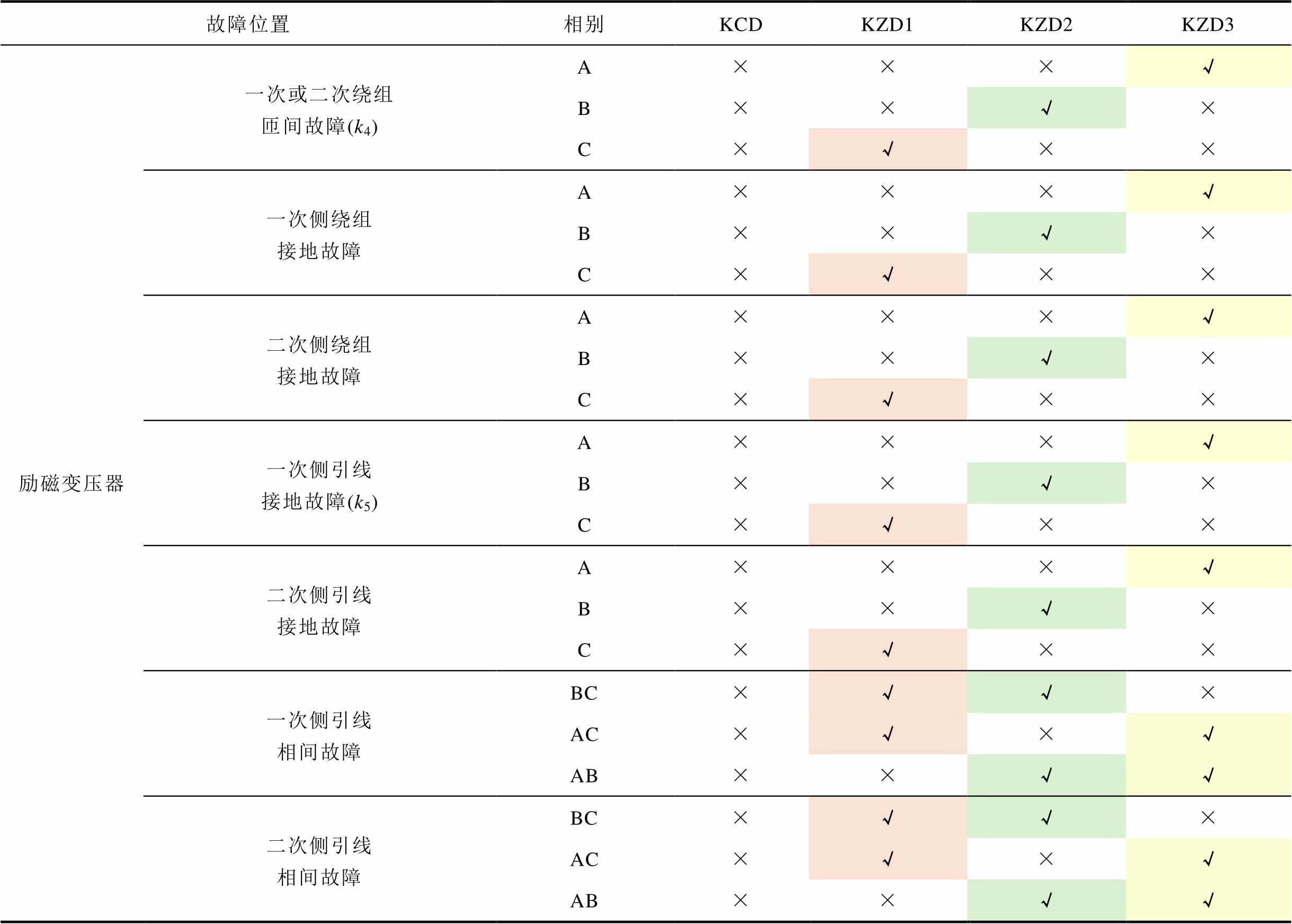Click the KCD column header
The image size is (1292, 924).
(x=740, y=24)
